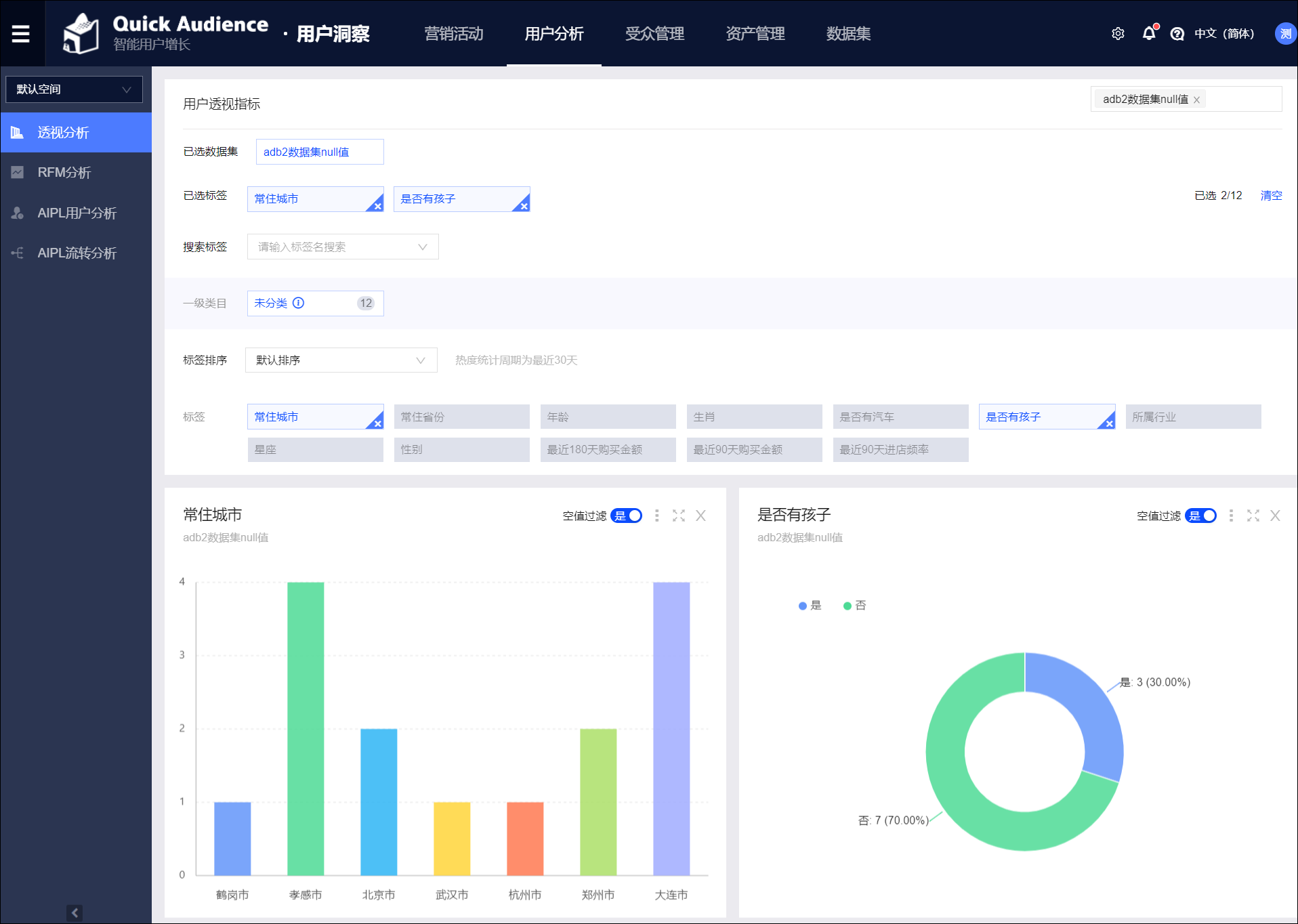Image resolution: width=1298 pixels, height=924 pixels.
Task: Click the AIPL流转分析 sidebar icon
Action: pos(18,253)
